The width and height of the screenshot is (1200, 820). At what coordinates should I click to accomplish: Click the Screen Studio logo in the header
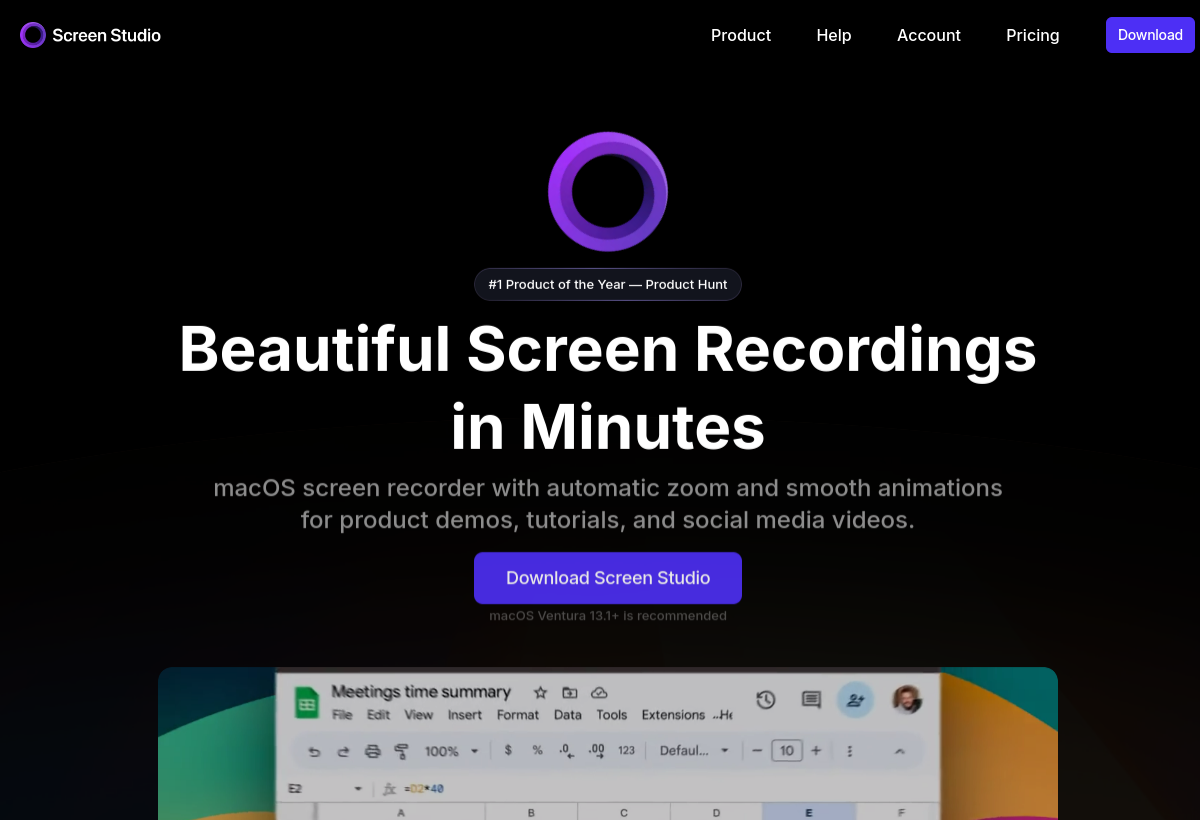(x=90, y=35)
